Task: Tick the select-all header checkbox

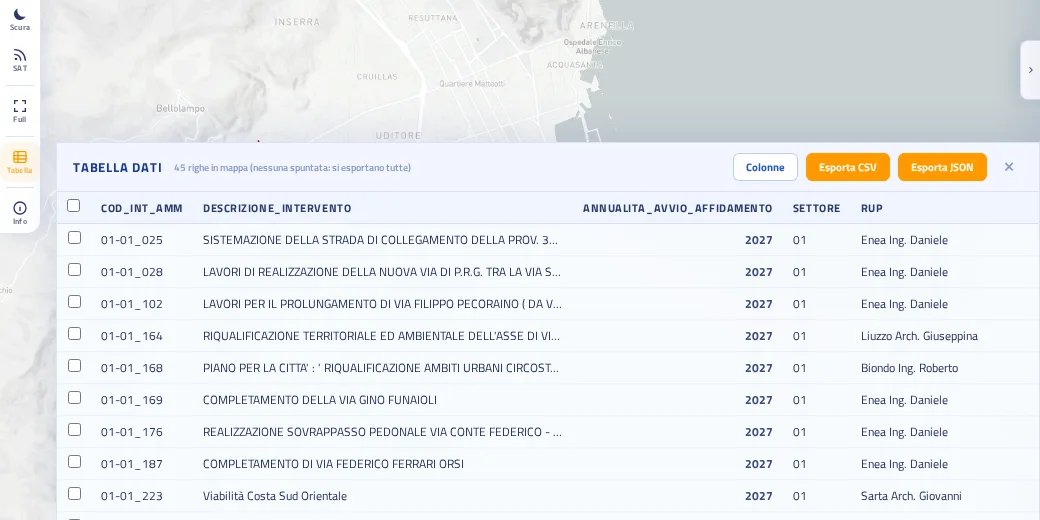Action: click(x=74, y=206)
